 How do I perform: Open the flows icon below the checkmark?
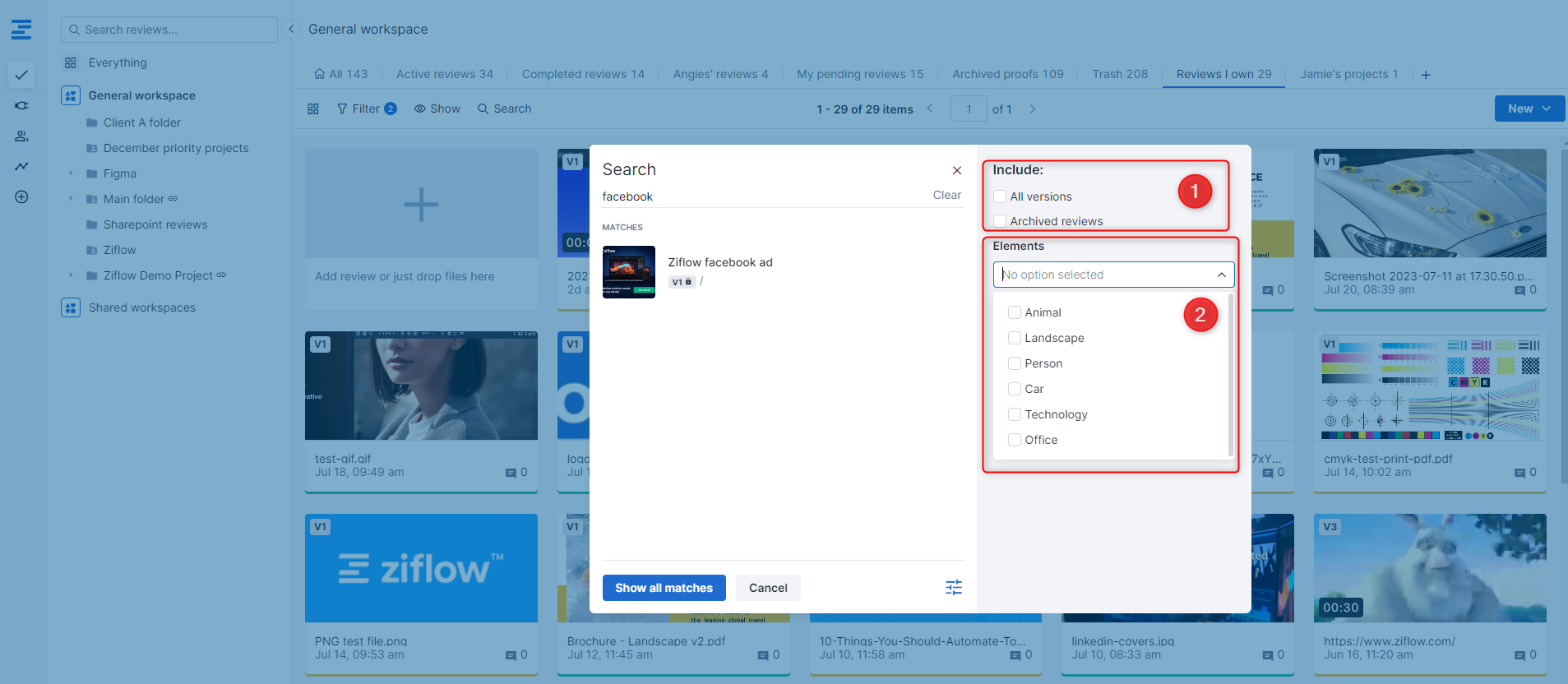(x=21, y=105)
